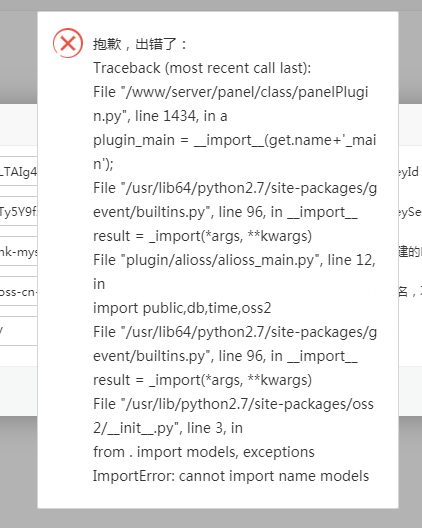The width and height of the screenshot is (422, 528).
Task: Click the input field containing a slash
Action: coord(19,331)
